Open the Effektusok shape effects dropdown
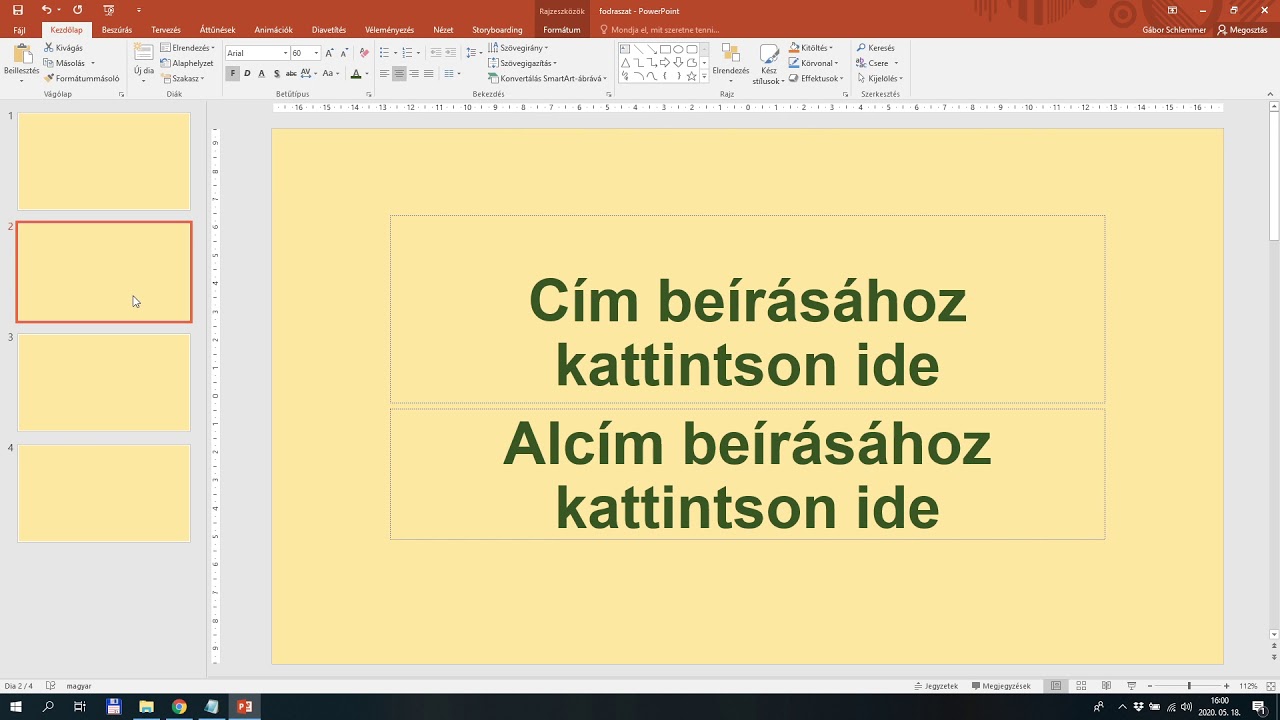 point(816,78)
